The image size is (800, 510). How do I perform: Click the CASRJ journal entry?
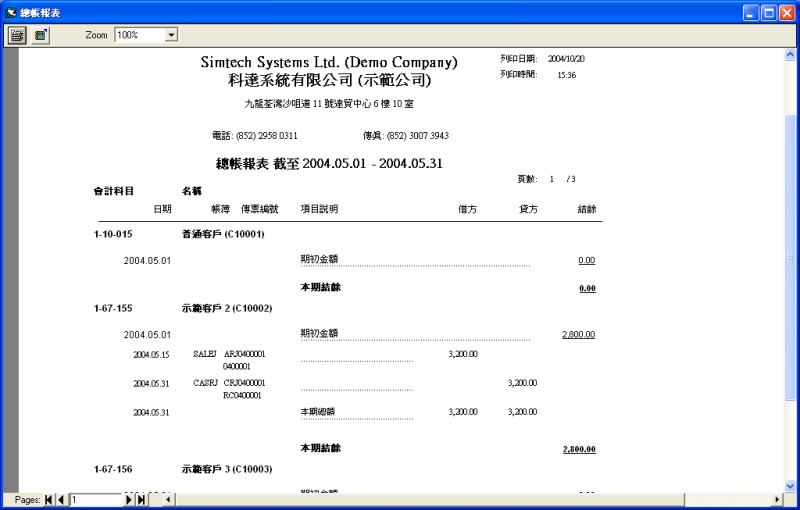pyautogui.click(x=205, y=382)
